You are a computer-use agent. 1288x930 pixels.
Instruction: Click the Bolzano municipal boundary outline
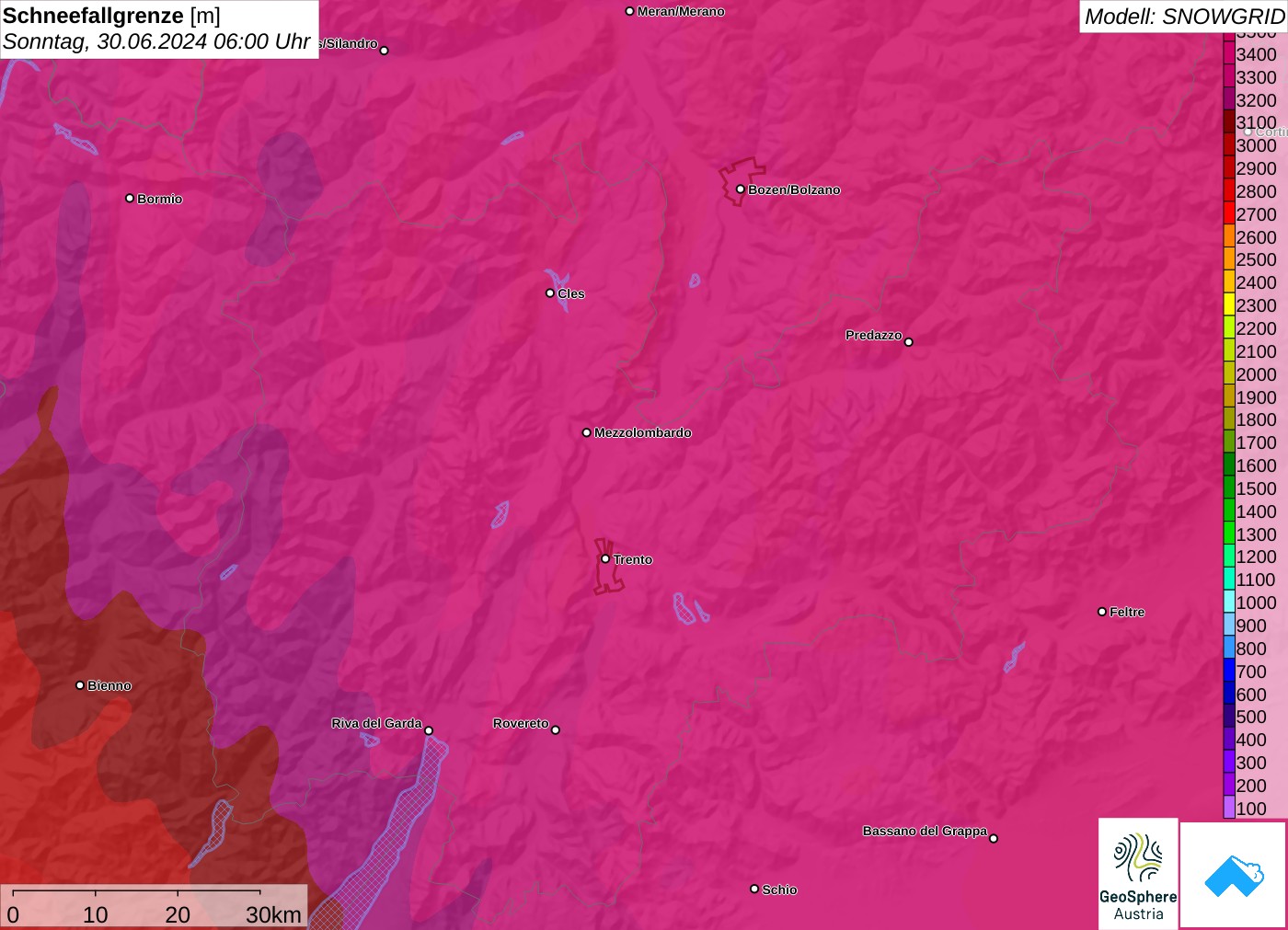click(x=741, y=181)
